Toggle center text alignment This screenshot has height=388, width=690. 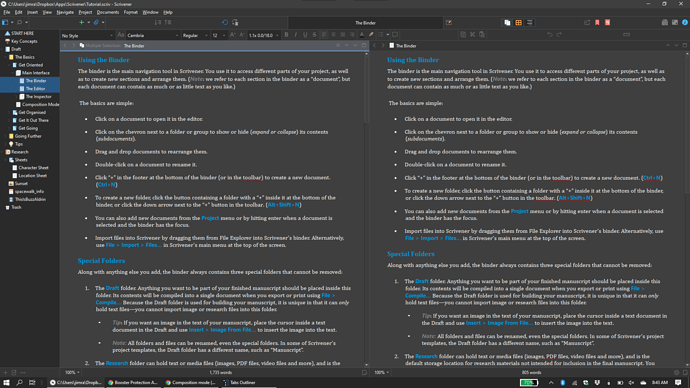[x=334, y=35]
